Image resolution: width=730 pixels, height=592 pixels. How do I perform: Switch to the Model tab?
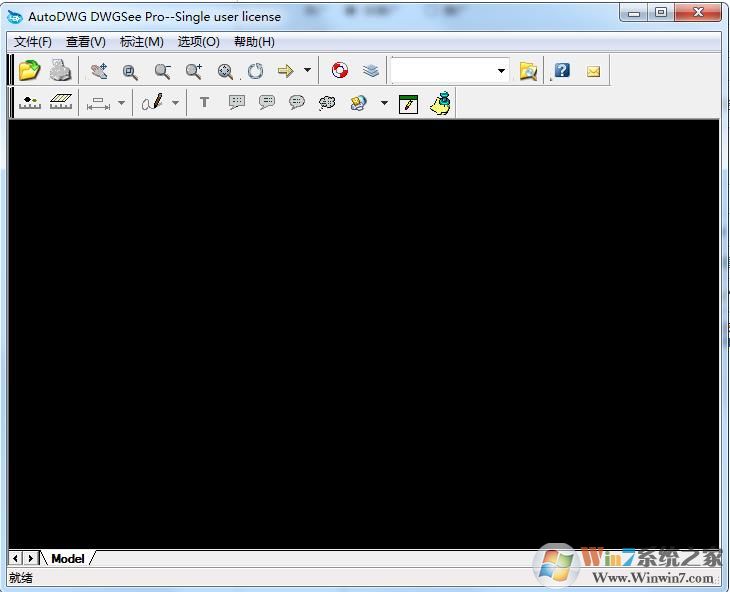pyautogui.click(x=68, y=559)
